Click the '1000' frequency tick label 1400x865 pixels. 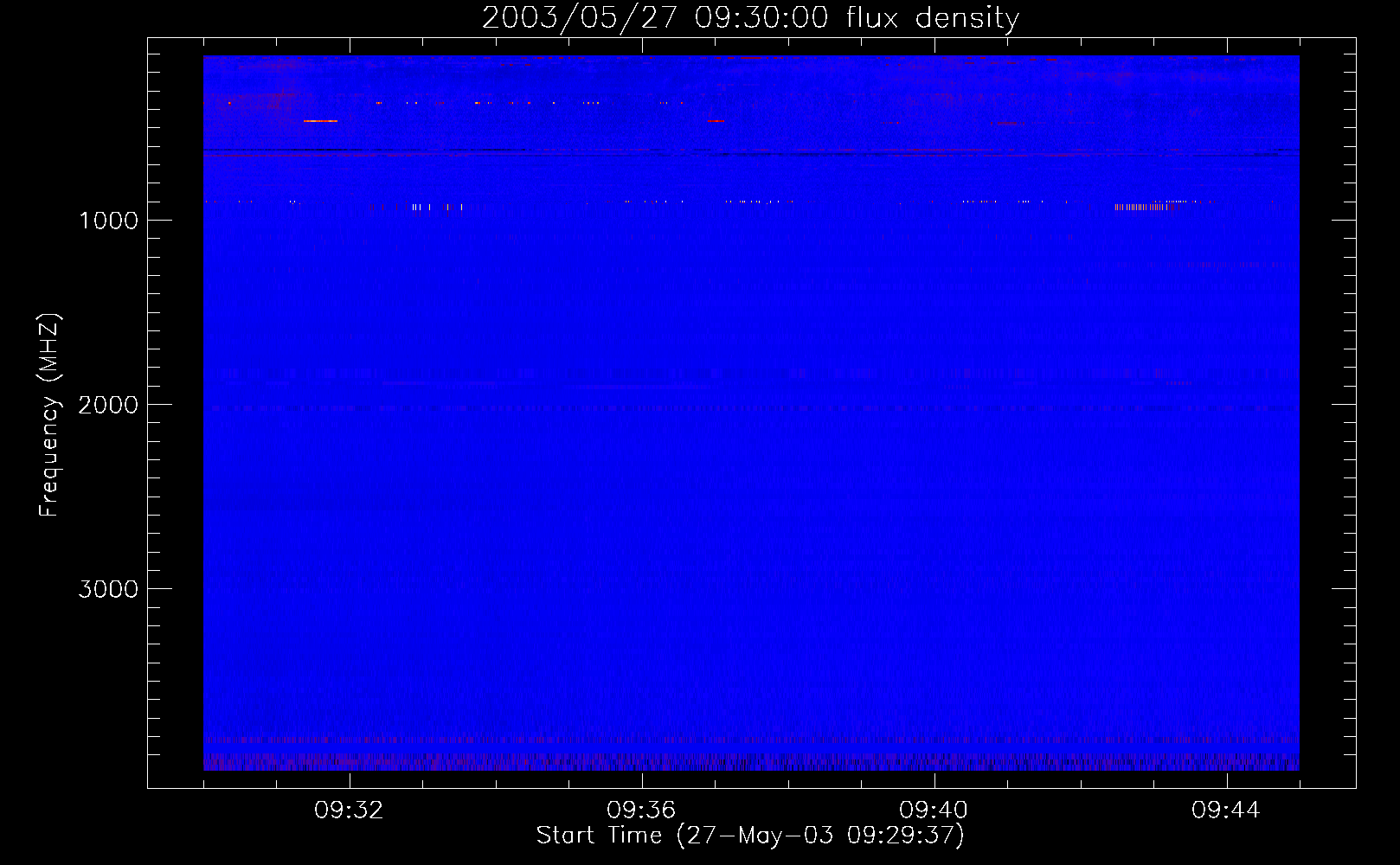pos(108,221)
